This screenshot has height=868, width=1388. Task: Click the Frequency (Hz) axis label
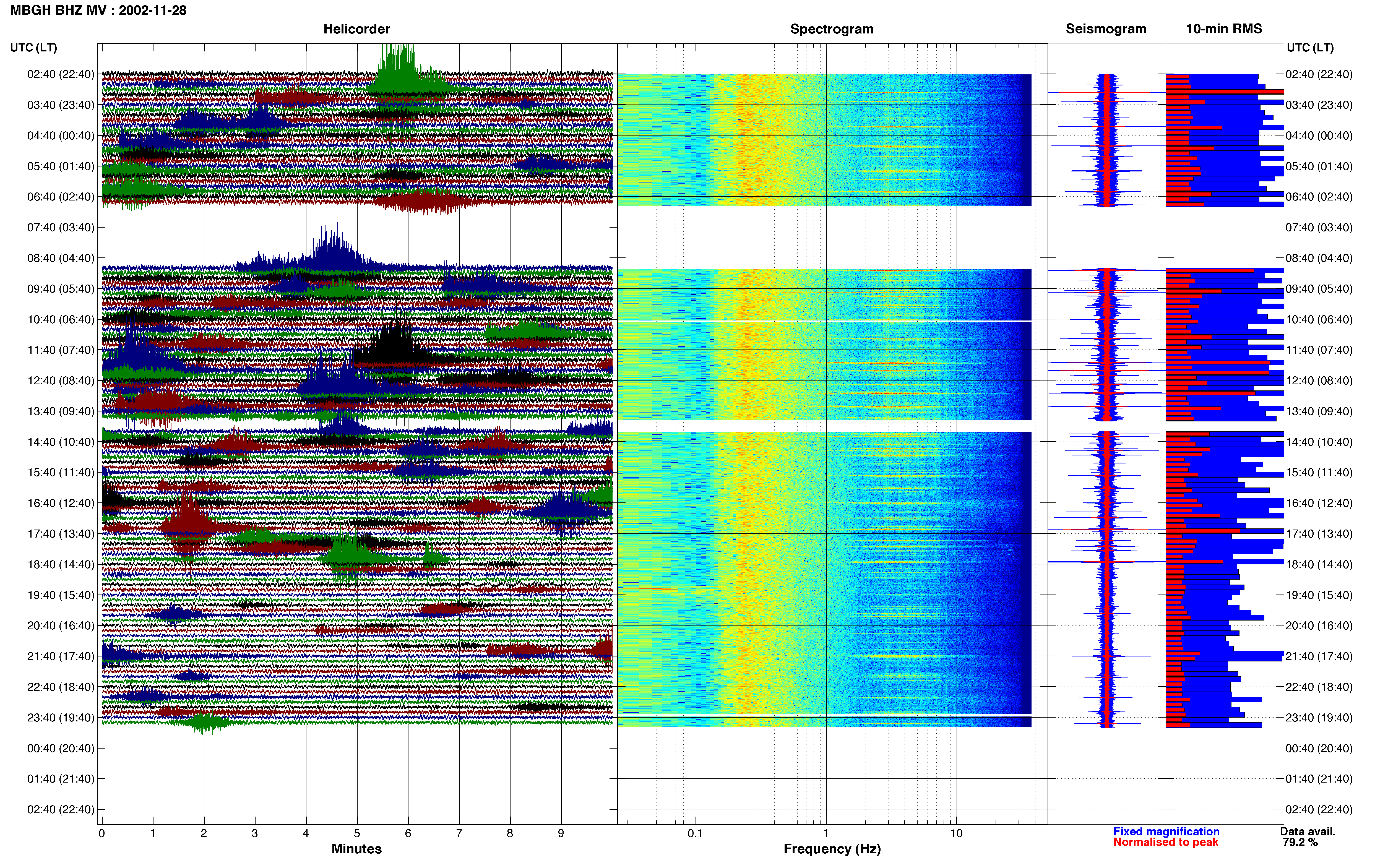point(832,848)
